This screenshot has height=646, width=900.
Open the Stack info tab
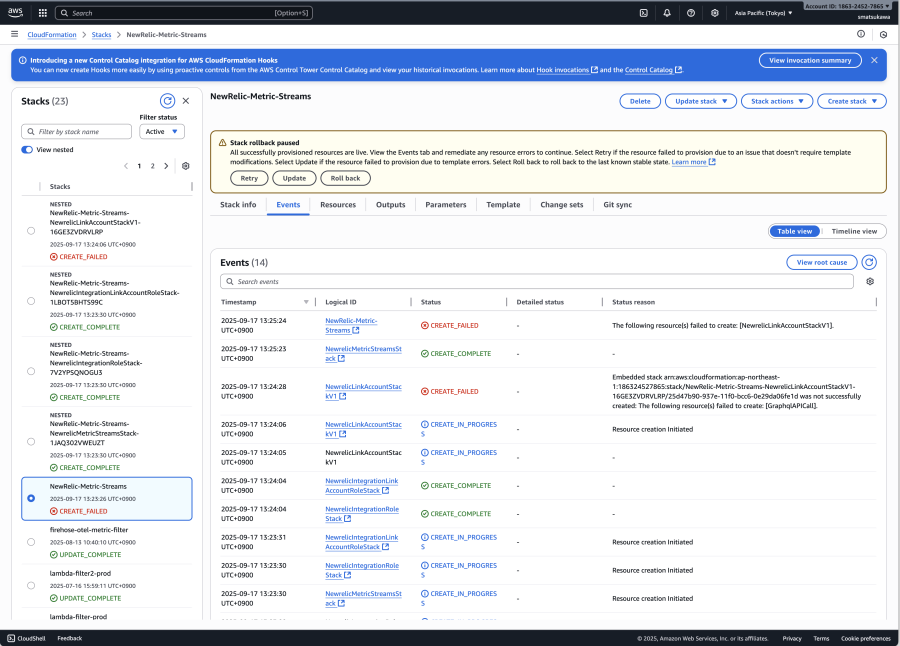[238, 204]
